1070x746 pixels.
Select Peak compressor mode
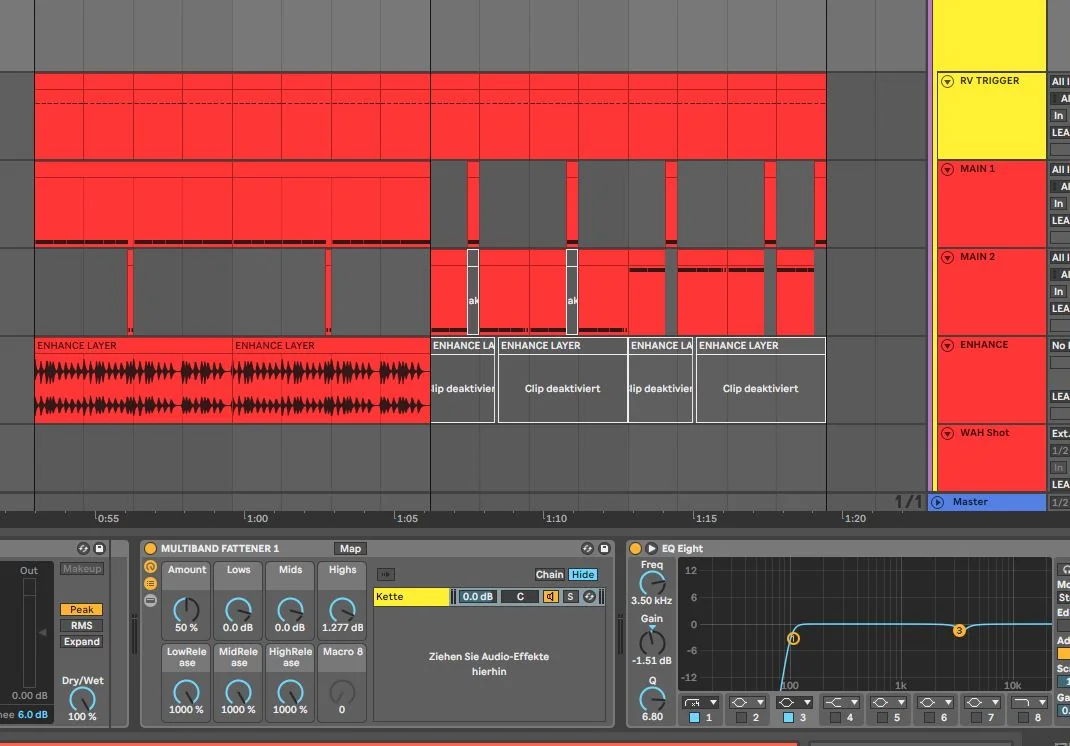82,609
